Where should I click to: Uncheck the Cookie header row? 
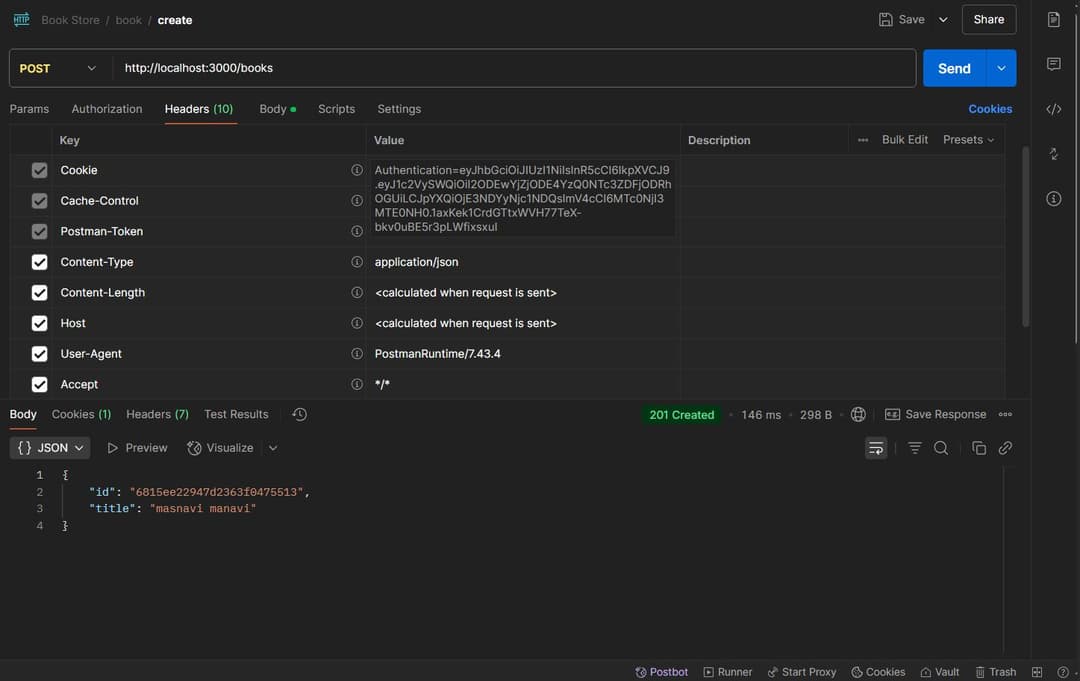click(39, 170)
